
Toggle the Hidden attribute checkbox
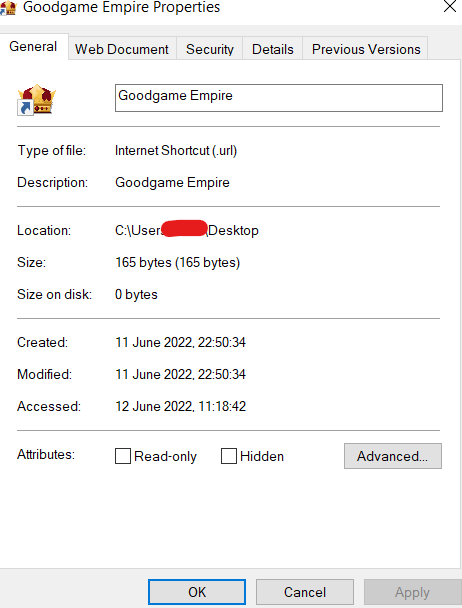(229, 456)
